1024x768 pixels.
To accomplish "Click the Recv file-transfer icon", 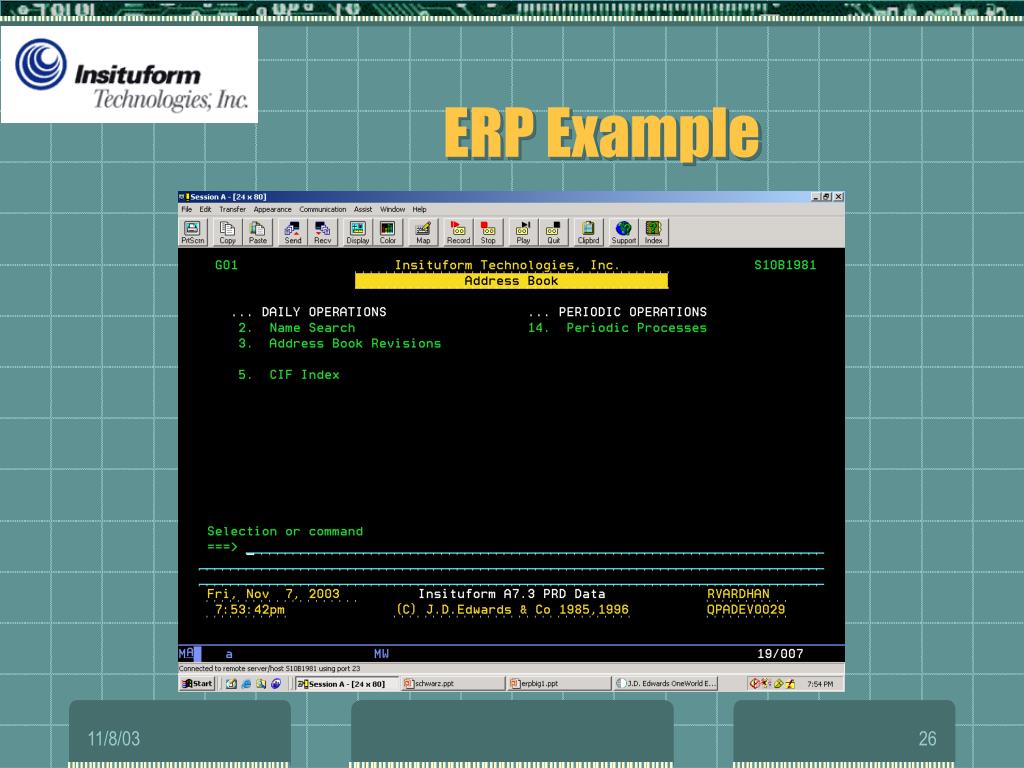I will pos(323,232).
